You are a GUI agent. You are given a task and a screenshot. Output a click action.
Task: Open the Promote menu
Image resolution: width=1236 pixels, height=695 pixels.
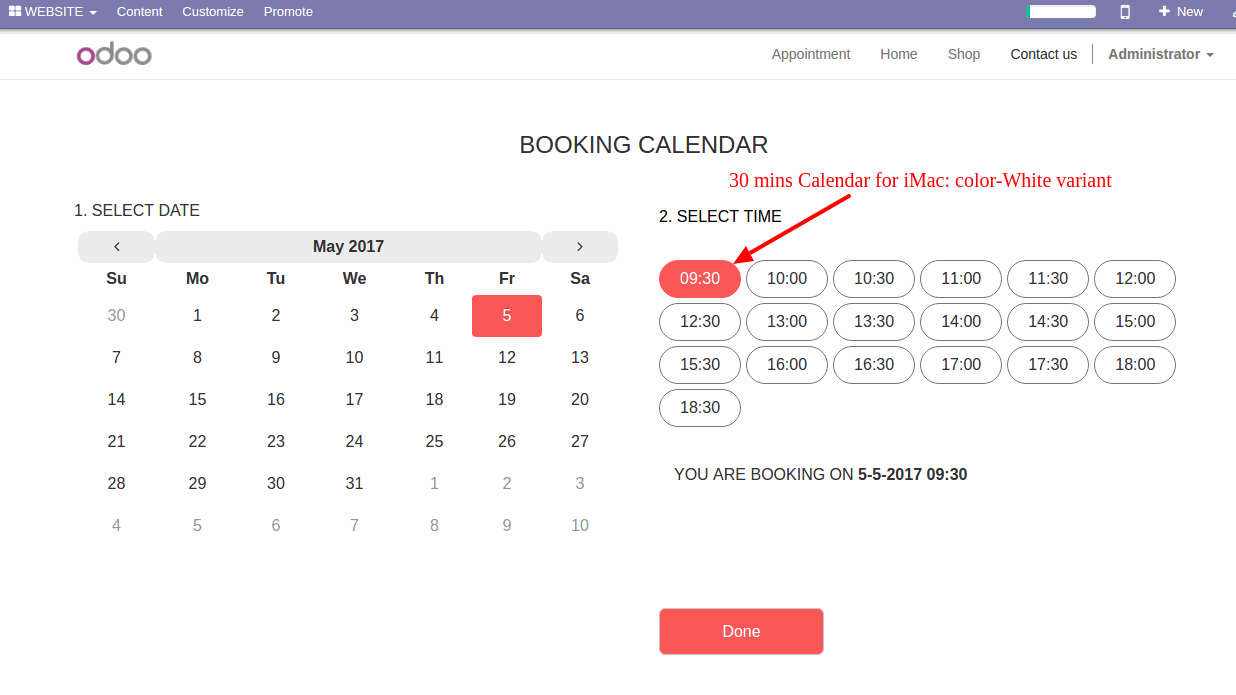pyautogui.click(x=288, y=12)
